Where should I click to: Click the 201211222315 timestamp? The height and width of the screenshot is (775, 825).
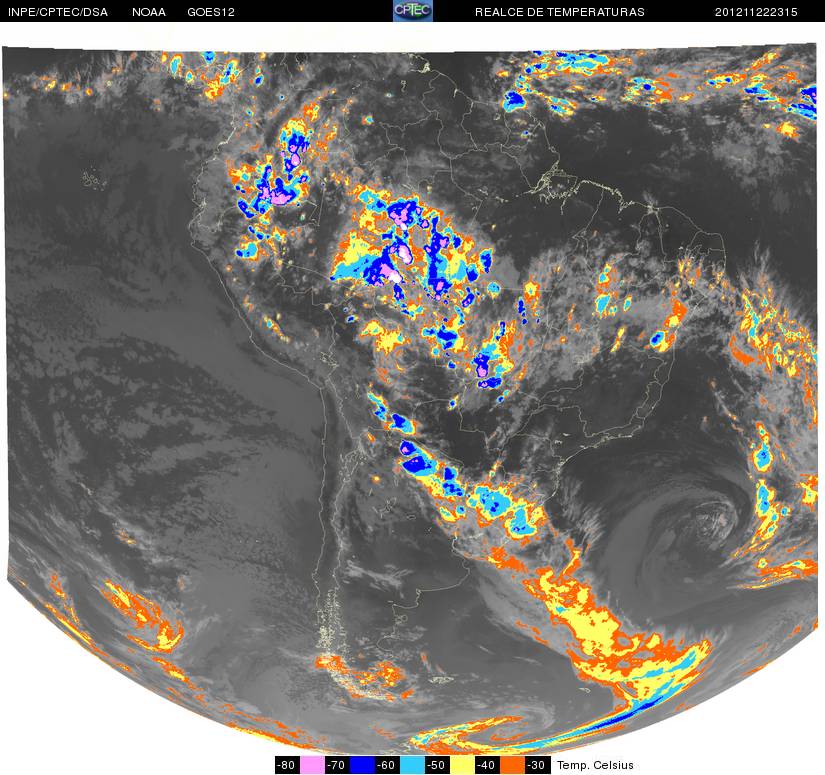click(756, 12)
